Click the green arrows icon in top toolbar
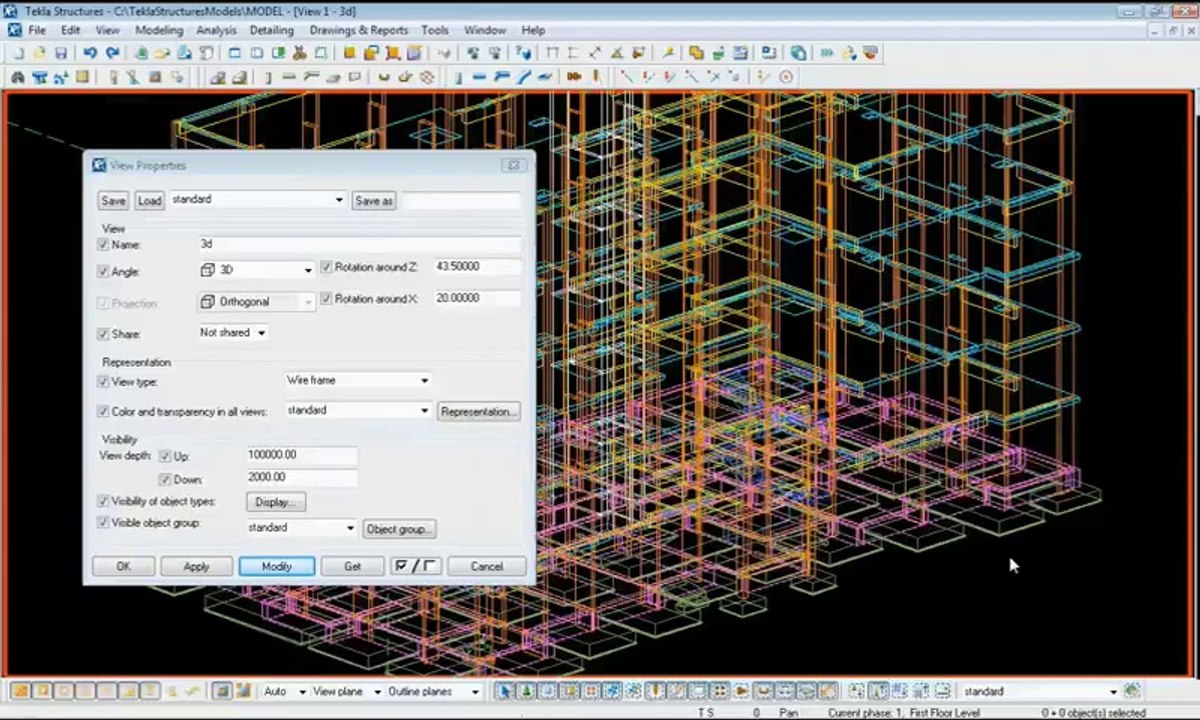 coord(827,53)
